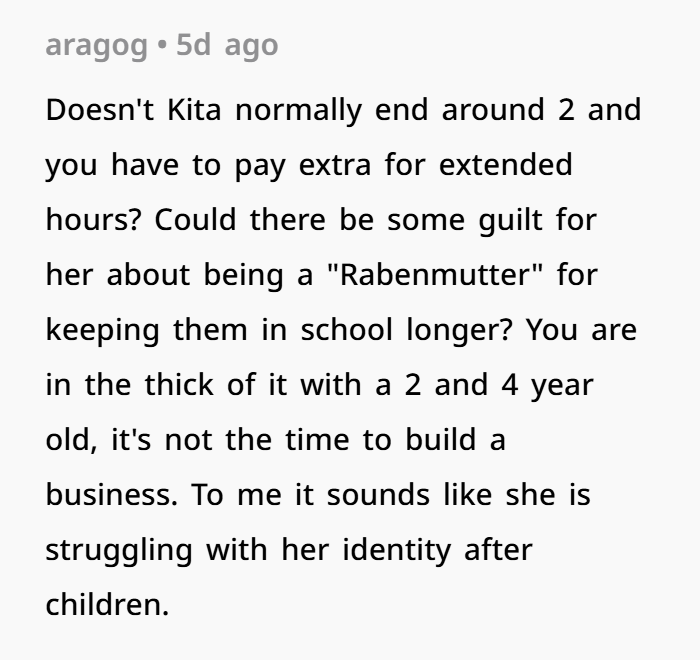Click the word "Rabenmutter" in the comment

click(432, 275)
